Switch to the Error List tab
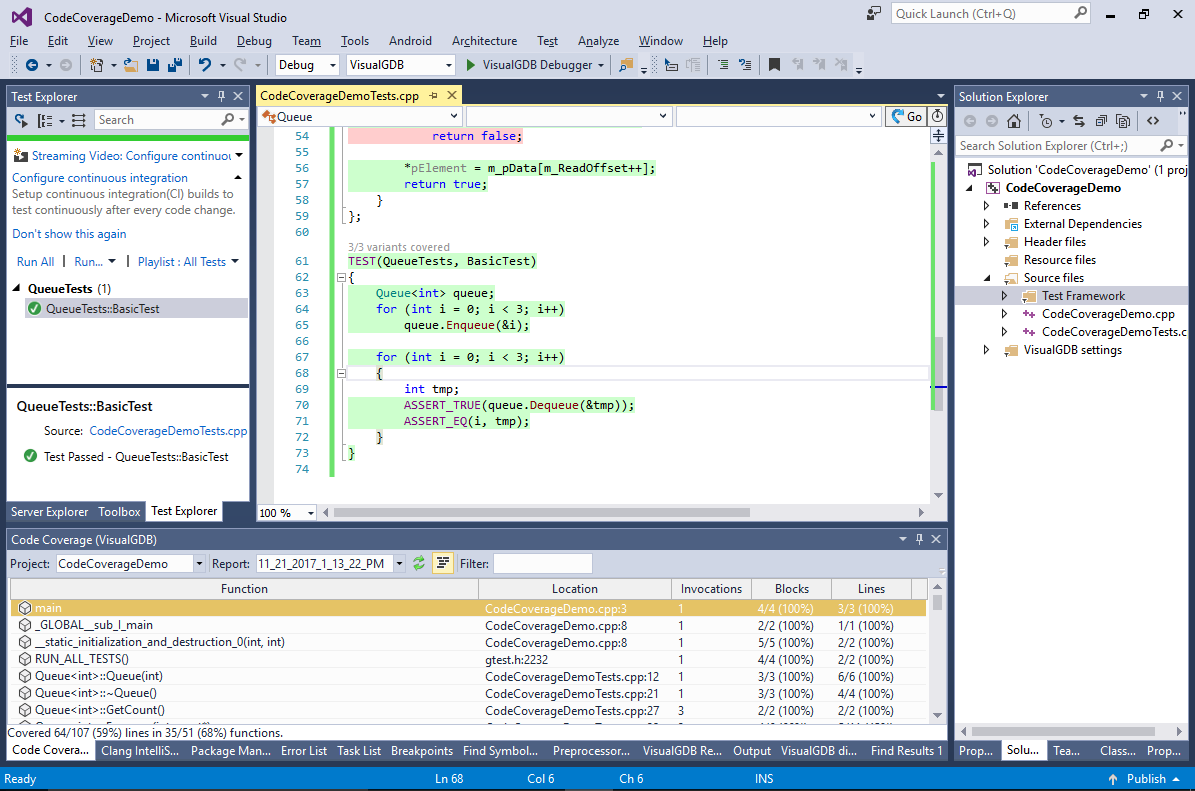1195x791 pixels. 303,751
